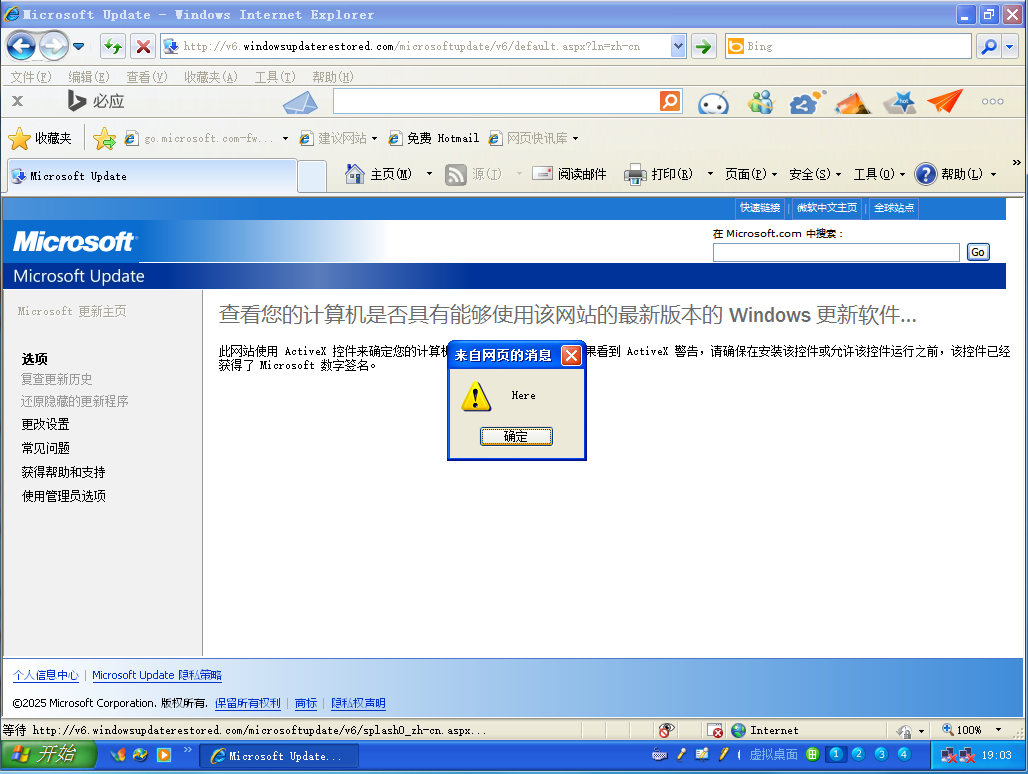Open the recent pages dropdown arrow
The width and height of the screenshot is (1028, 774).
pos(79,46)
